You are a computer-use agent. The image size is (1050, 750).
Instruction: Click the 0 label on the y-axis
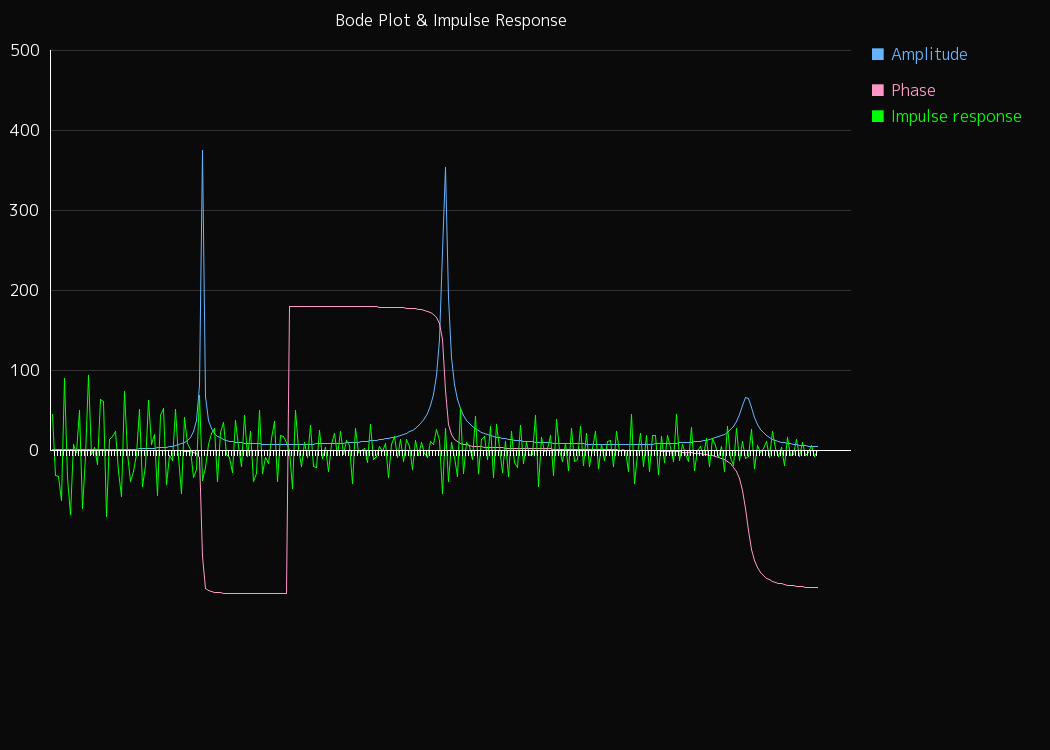coord(33,451)
